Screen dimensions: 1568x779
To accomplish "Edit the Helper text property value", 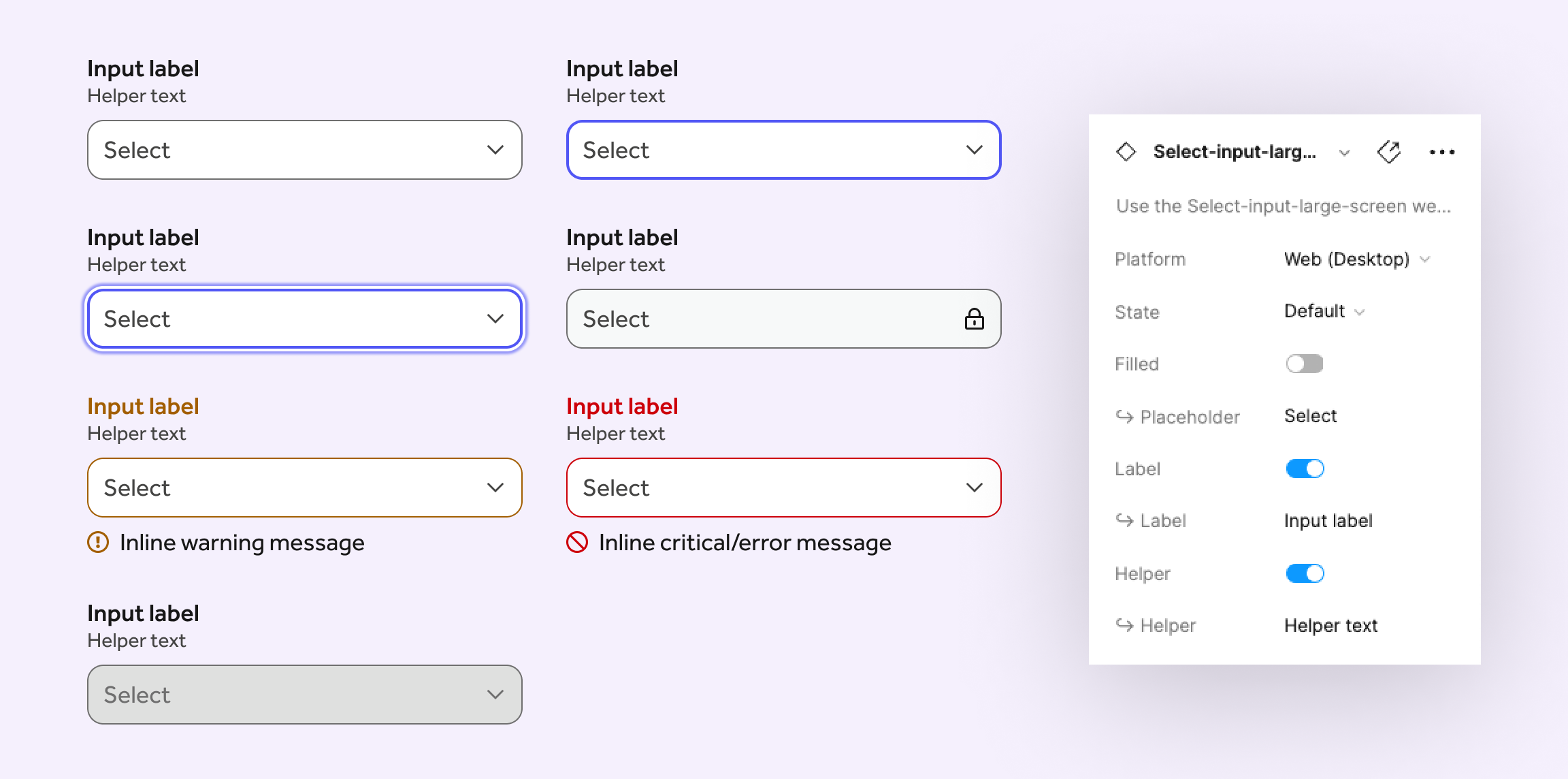I will [x=1330, y=626].
